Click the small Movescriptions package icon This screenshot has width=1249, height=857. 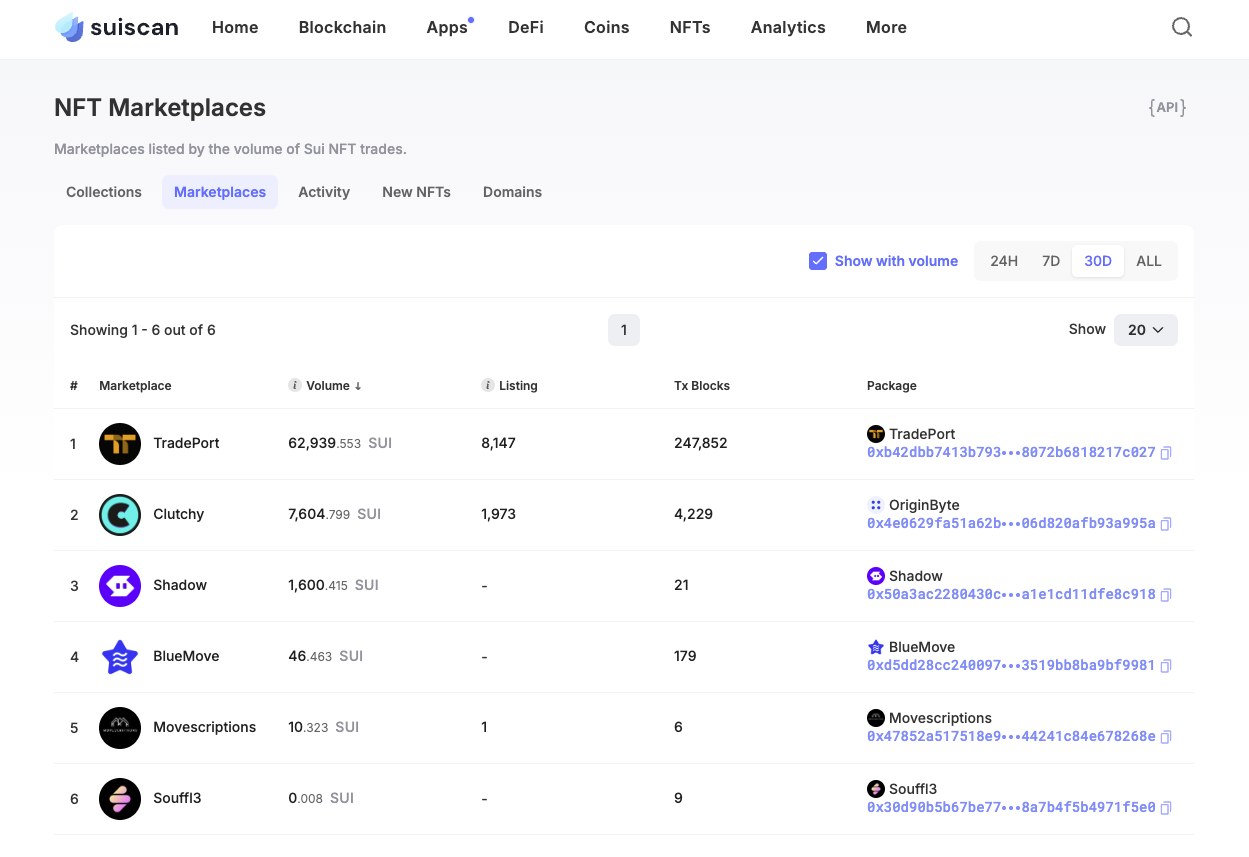point(876,718)
